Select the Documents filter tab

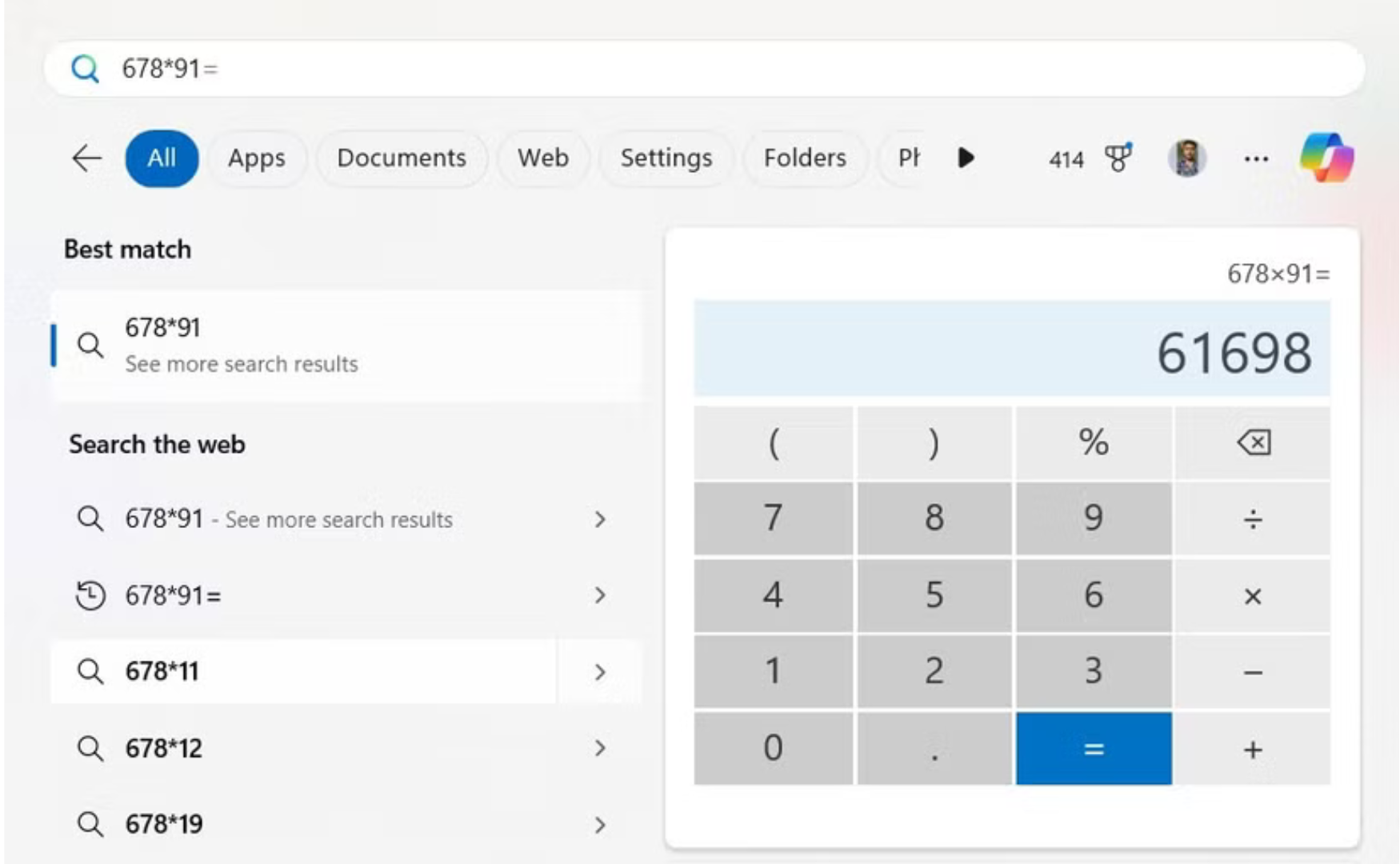pyautogui.click(x=401, y=158)
